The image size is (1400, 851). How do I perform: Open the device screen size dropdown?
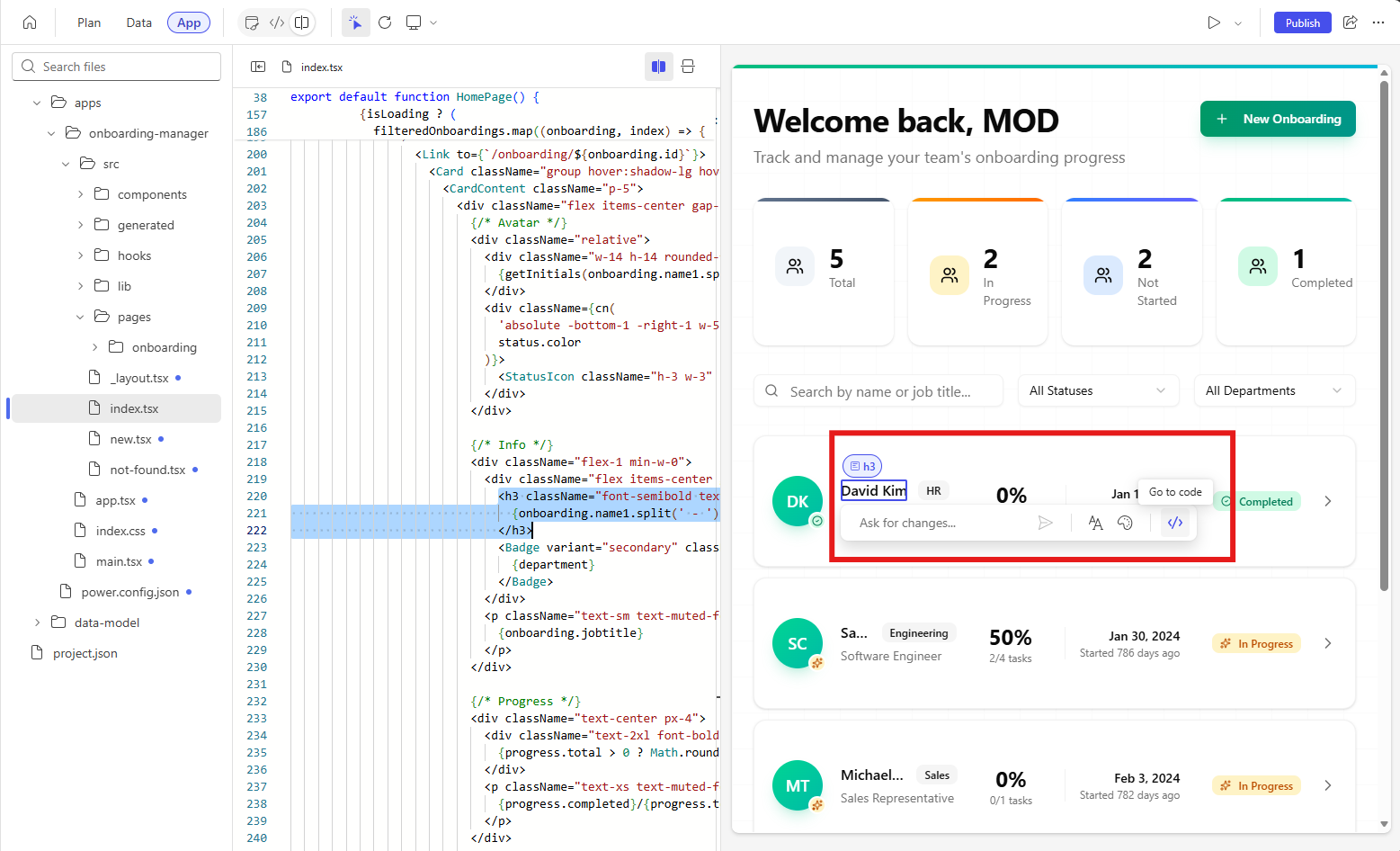pyautogui.click(x=421, y=22)
